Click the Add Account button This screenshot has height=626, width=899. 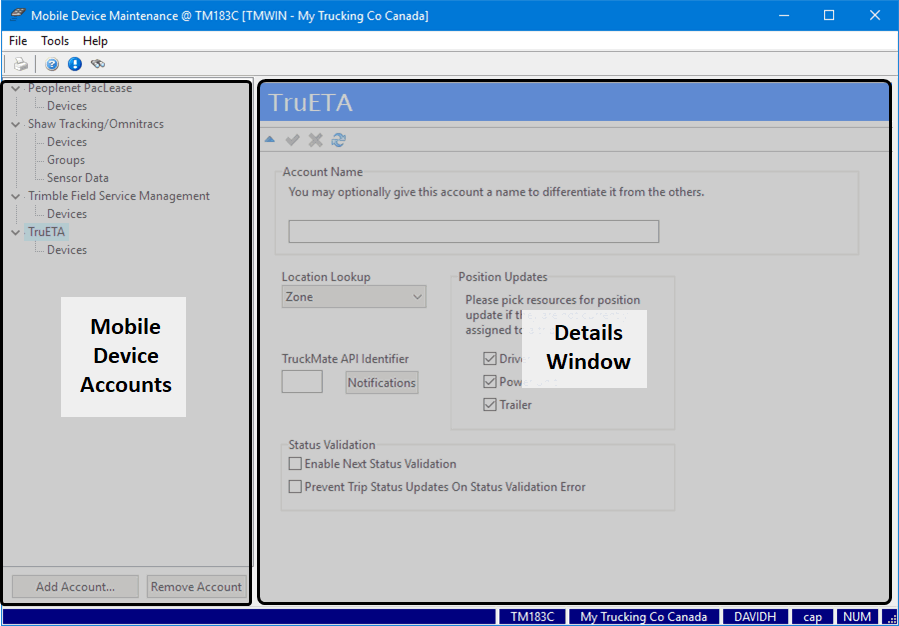pyautogui.click(x=75, y=587)
